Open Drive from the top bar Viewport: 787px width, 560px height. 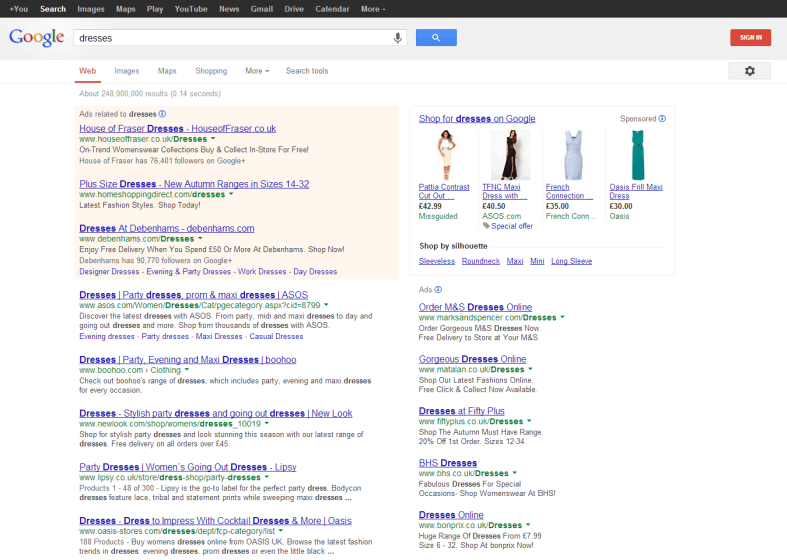[x=294, y=9]
